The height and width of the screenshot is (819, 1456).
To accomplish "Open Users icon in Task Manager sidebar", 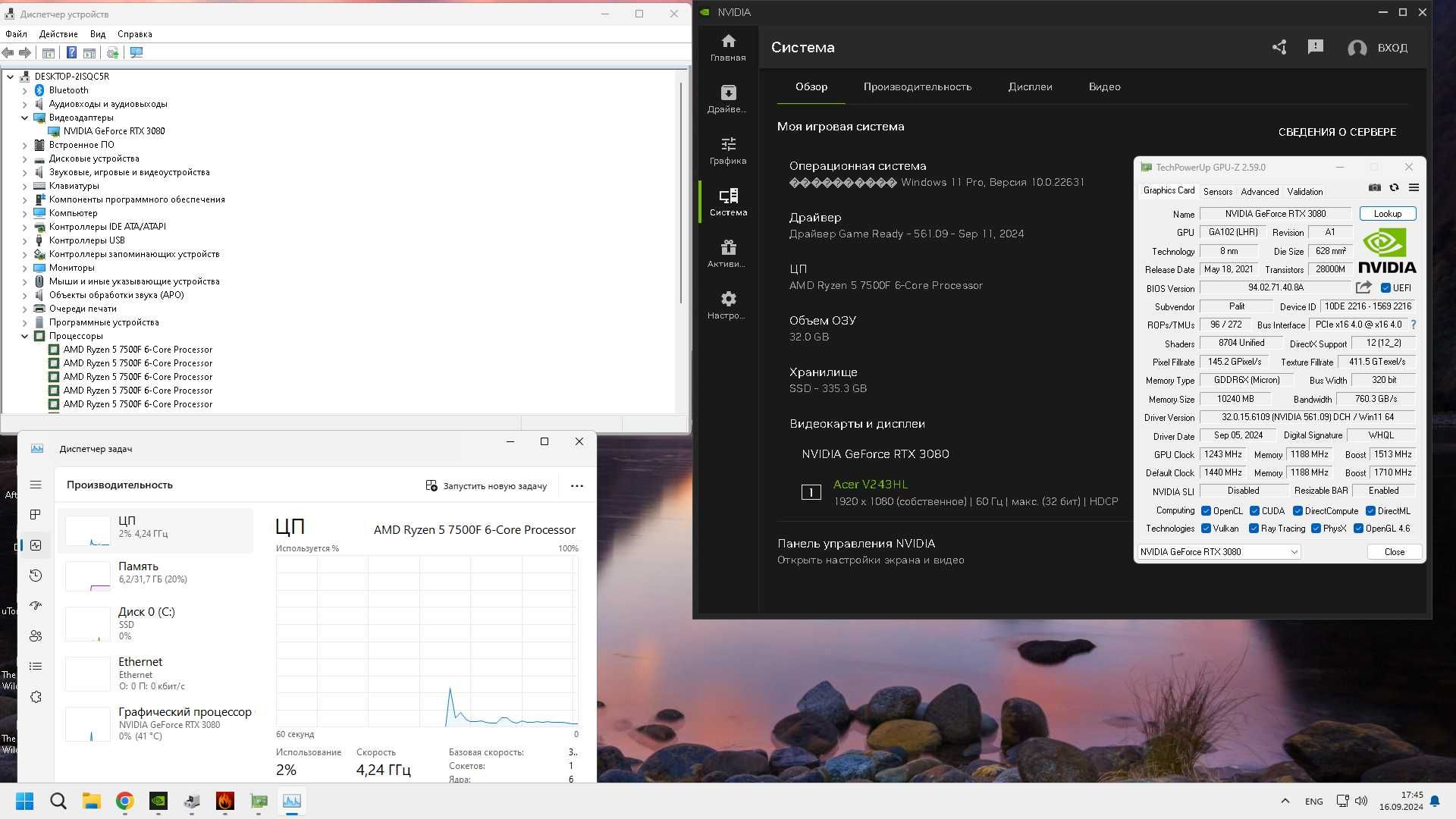I will pyautogui.click(x=36, y=636).
